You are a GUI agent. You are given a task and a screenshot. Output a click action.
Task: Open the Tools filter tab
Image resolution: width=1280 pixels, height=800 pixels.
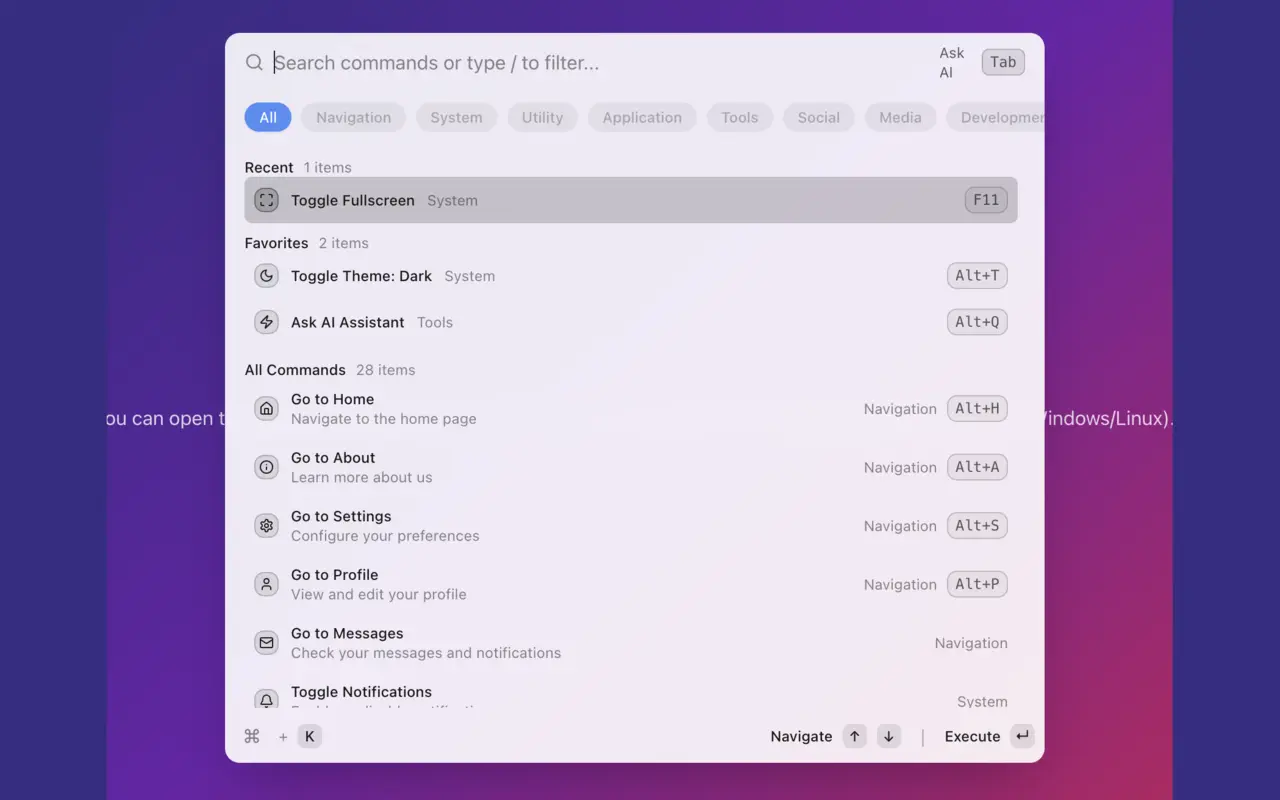(740, 117)
